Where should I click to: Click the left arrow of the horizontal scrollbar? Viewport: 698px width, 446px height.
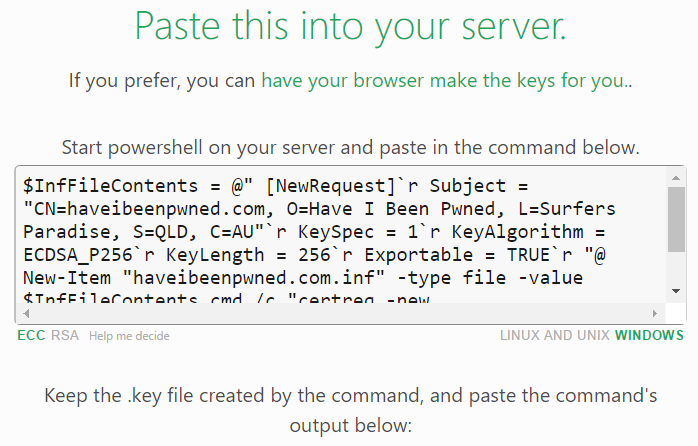click(x=27, y=313)
